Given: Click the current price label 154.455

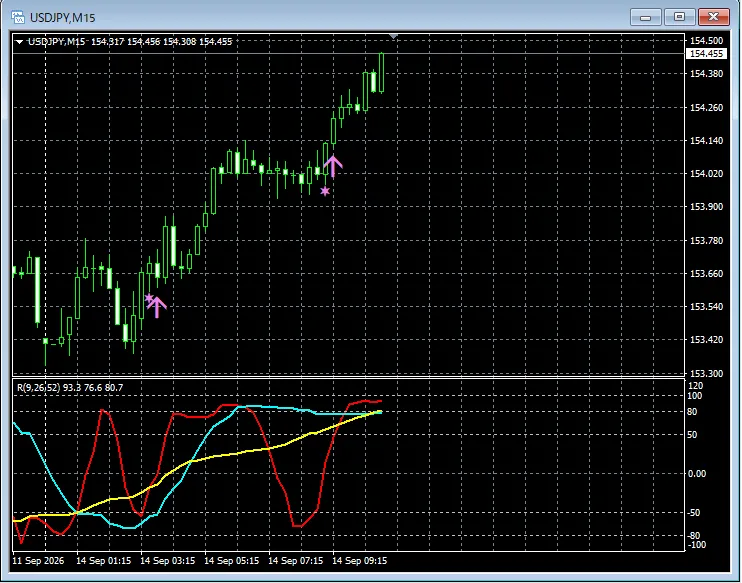Looking at the screenshot, I should pyautogui.click(x=706, y=54).
